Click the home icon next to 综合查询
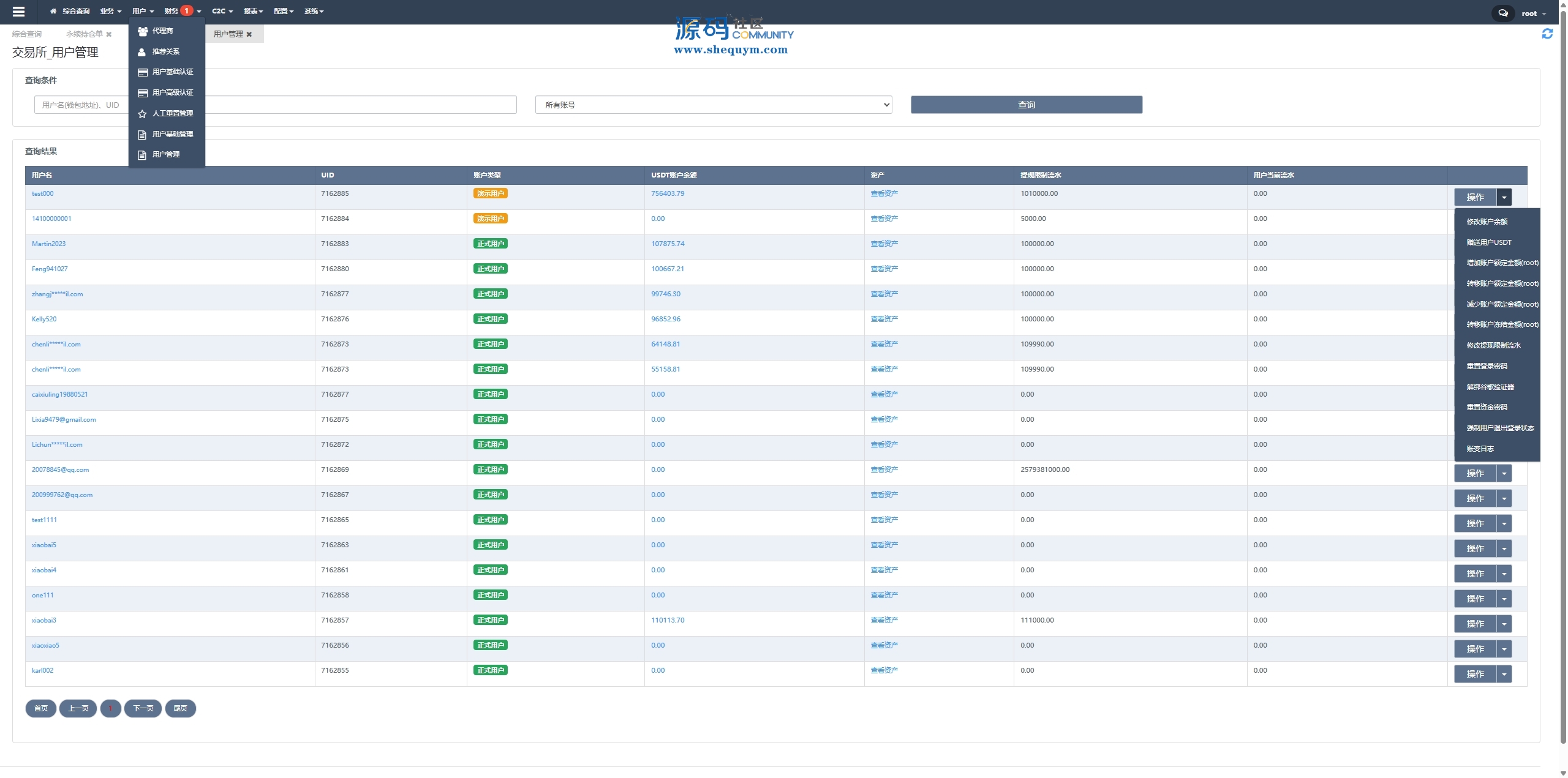Screen dimensions: 1568x778 (53, 11)
